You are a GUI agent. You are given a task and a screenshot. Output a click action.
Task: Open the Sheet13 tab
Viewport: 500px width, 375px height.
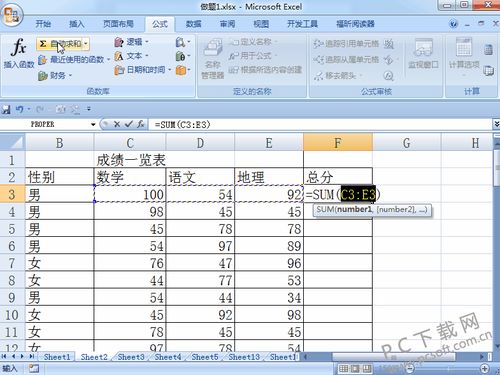coord(244,357)
